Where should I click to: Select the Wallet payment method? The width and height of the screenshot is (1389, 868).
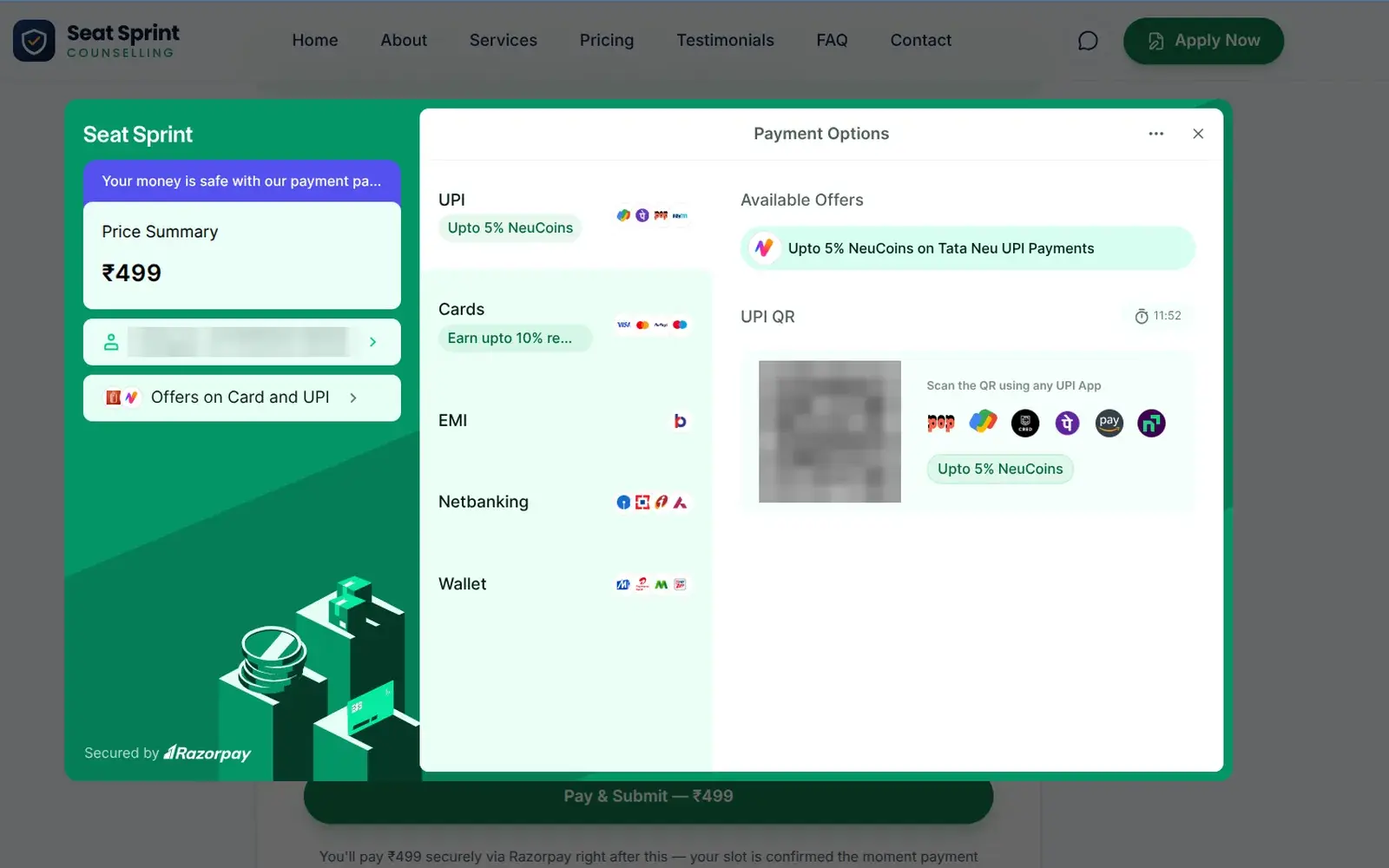tap(566, 584)
